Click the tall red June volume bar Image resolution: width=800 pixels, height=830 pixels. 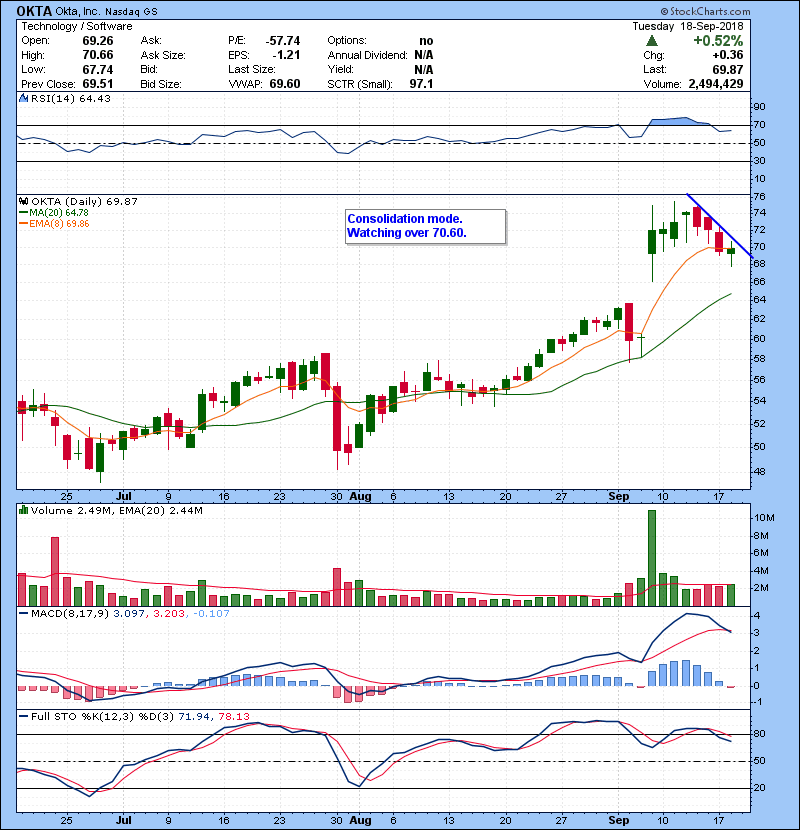(55, 571)
